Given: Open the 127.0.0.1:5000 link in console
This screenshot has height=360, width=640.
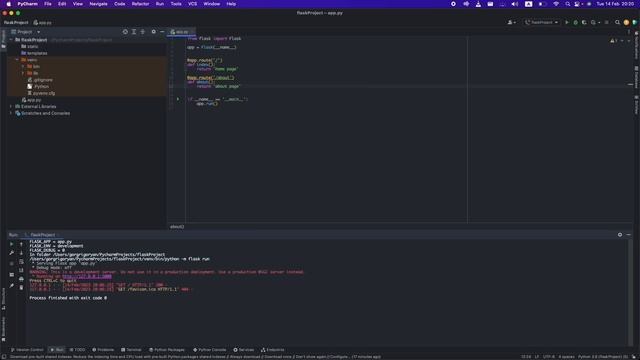Looking at the screenshot, I should pyautogui.click(x=87, y=276).
